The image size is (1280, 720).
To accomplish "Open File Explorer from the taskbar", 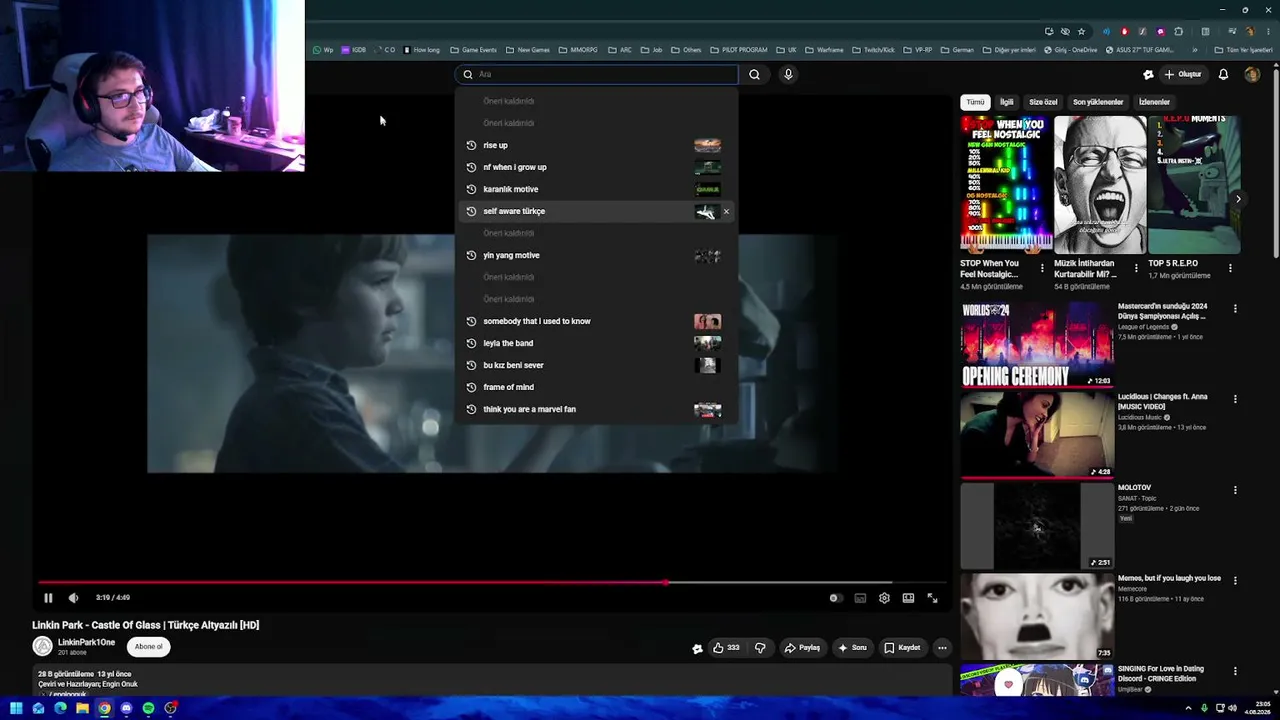I will pyautogui.click(x=82, y=708).
